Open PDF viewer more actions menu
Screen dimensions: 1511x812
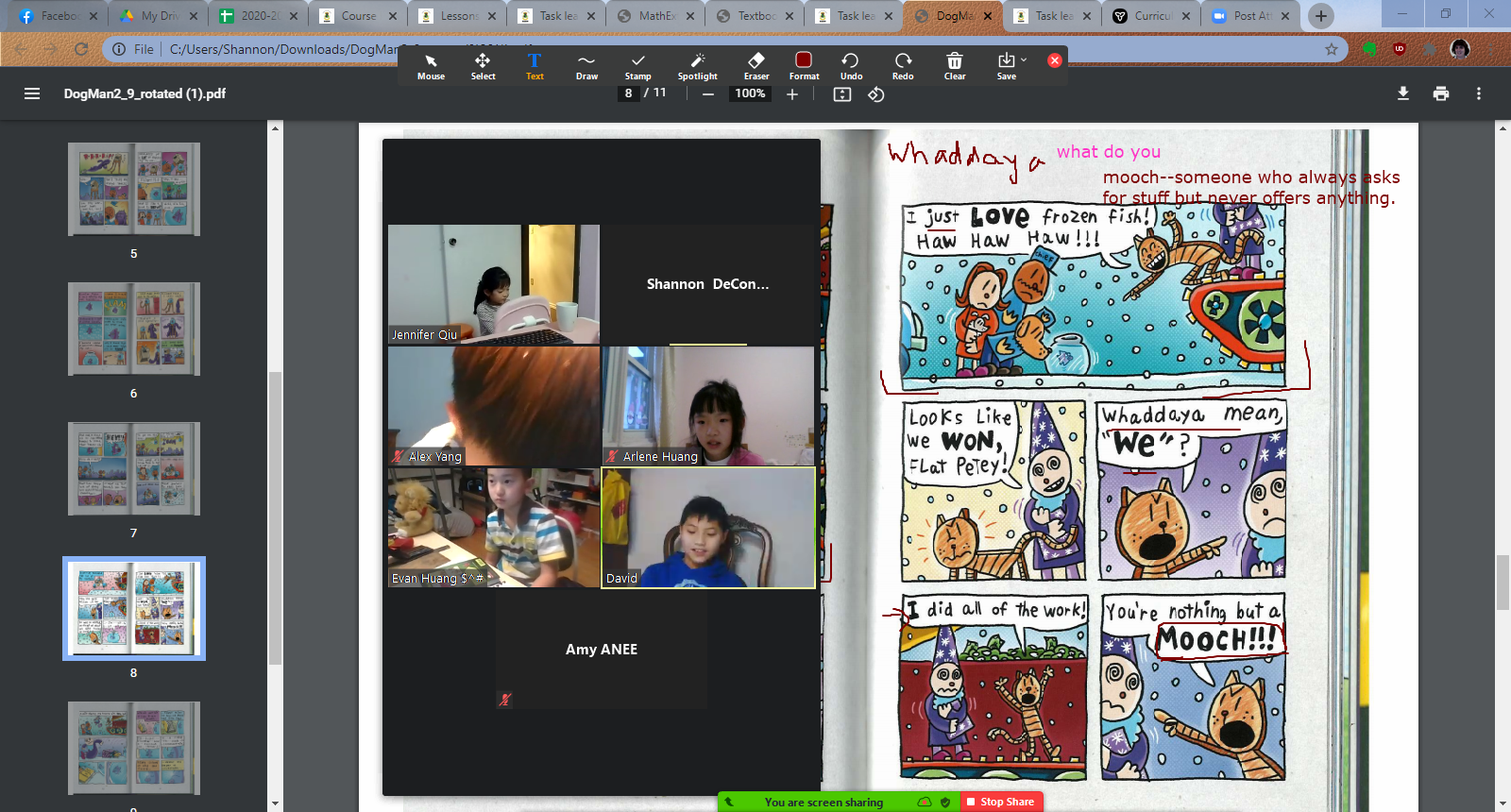coord(1479,93)
